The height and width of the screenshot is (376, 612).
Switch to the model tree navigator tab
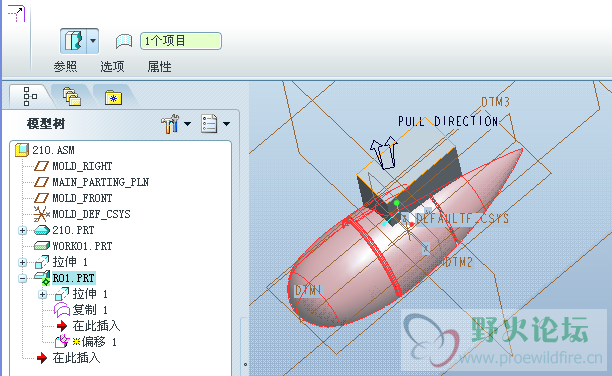(30, 96)
